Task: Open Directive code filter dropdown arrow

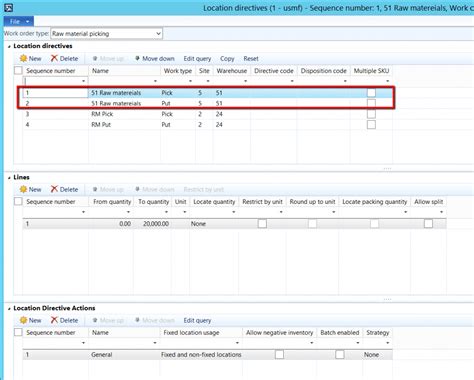Action: 292,81
